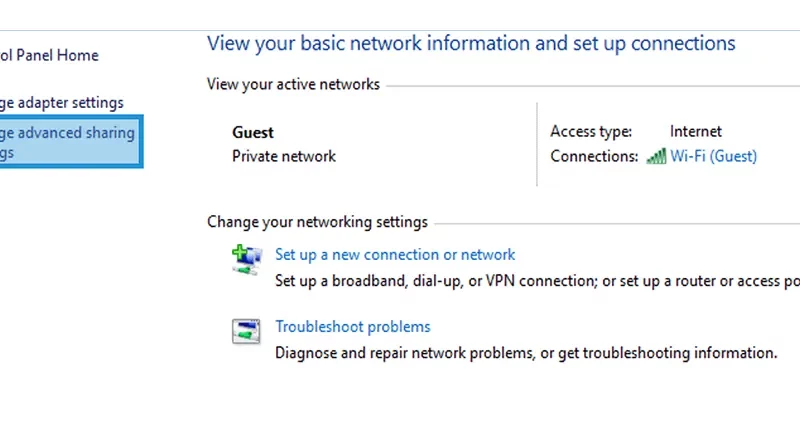Click the Connections label

point(594,156)
